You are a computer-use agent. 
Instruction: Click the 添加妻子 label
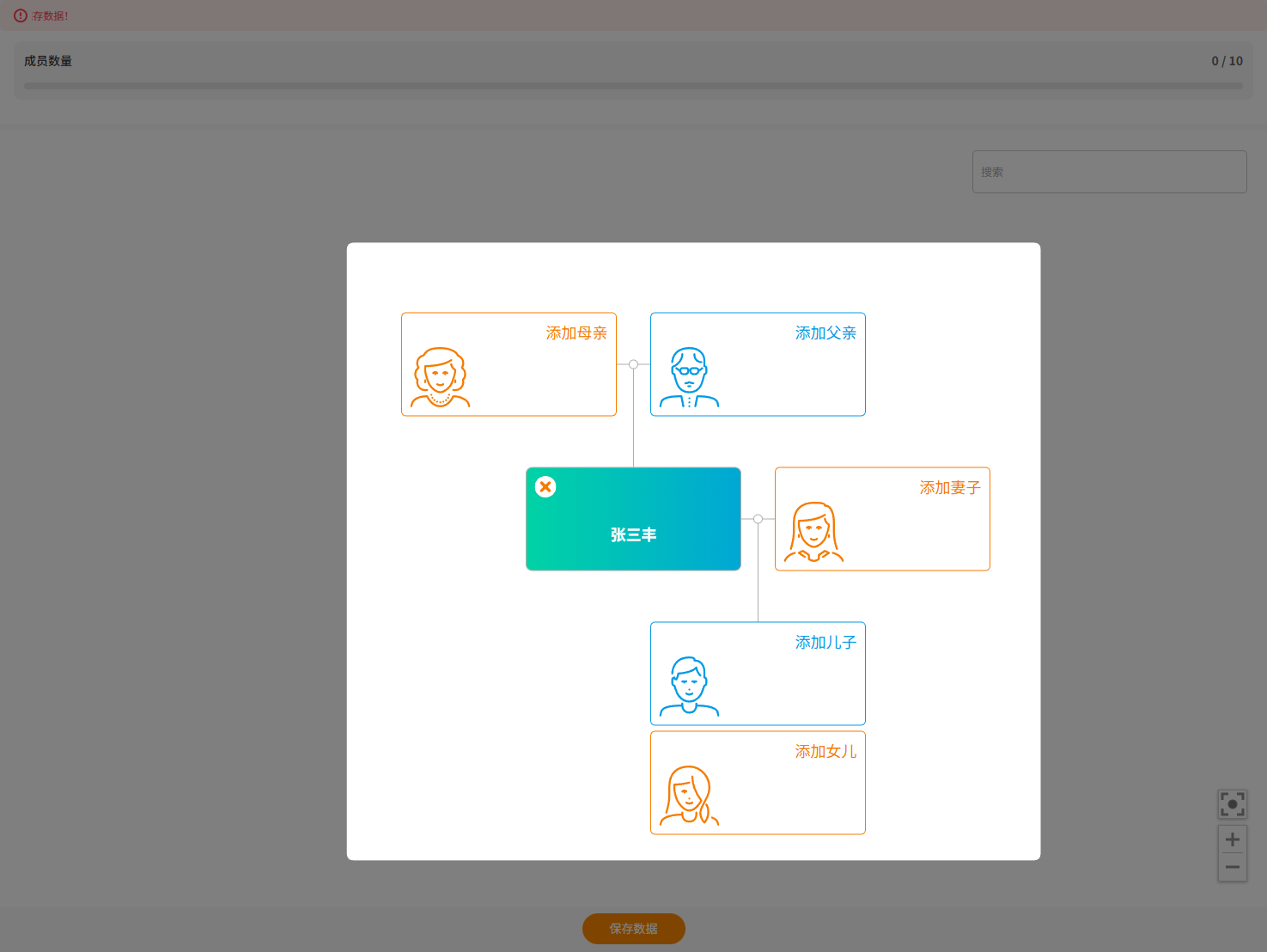click(950, 488)
